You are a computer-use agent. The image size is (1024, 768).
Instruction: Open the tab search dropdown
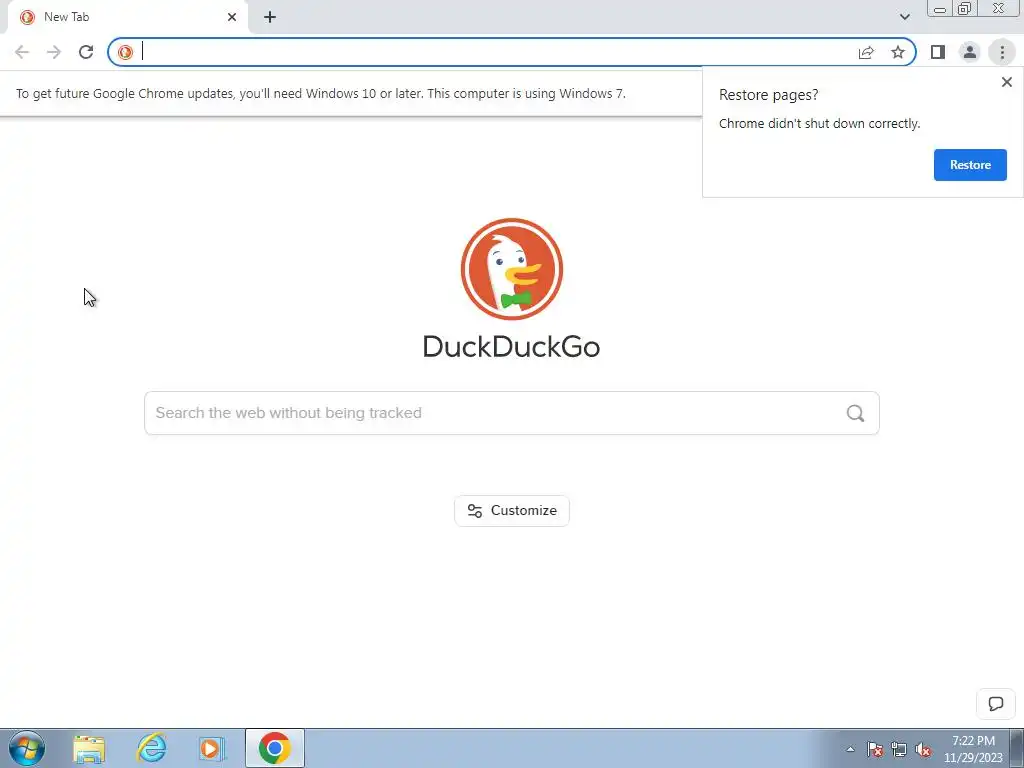(904, 17)
